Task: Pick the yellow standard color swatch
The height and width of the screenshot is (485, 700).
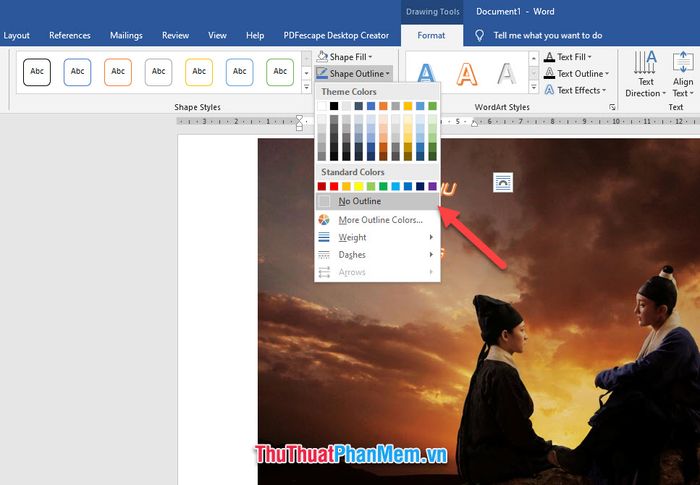Action: 358,186
